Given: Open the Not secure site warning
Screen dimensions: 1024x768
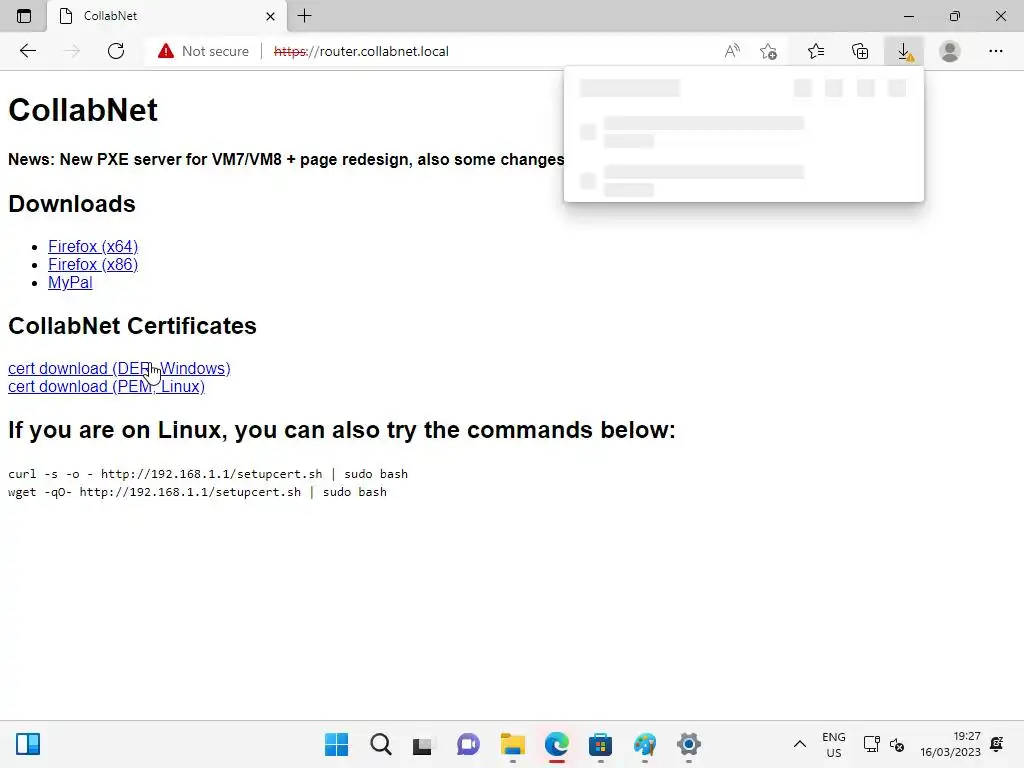Looking at the screenshot, I should point(203,51).
